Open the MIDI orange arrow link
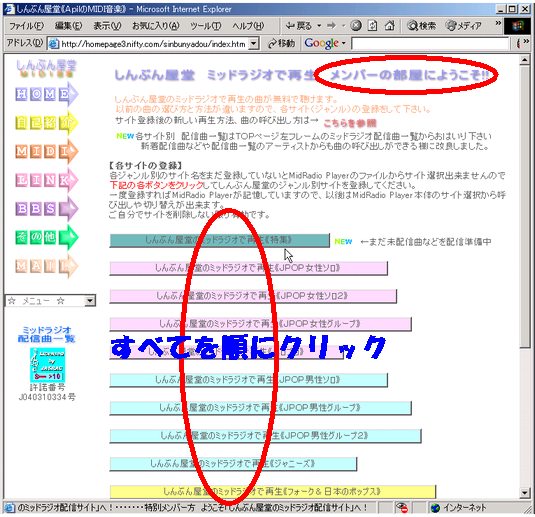 pyautogui.click(x=46, y=151)
